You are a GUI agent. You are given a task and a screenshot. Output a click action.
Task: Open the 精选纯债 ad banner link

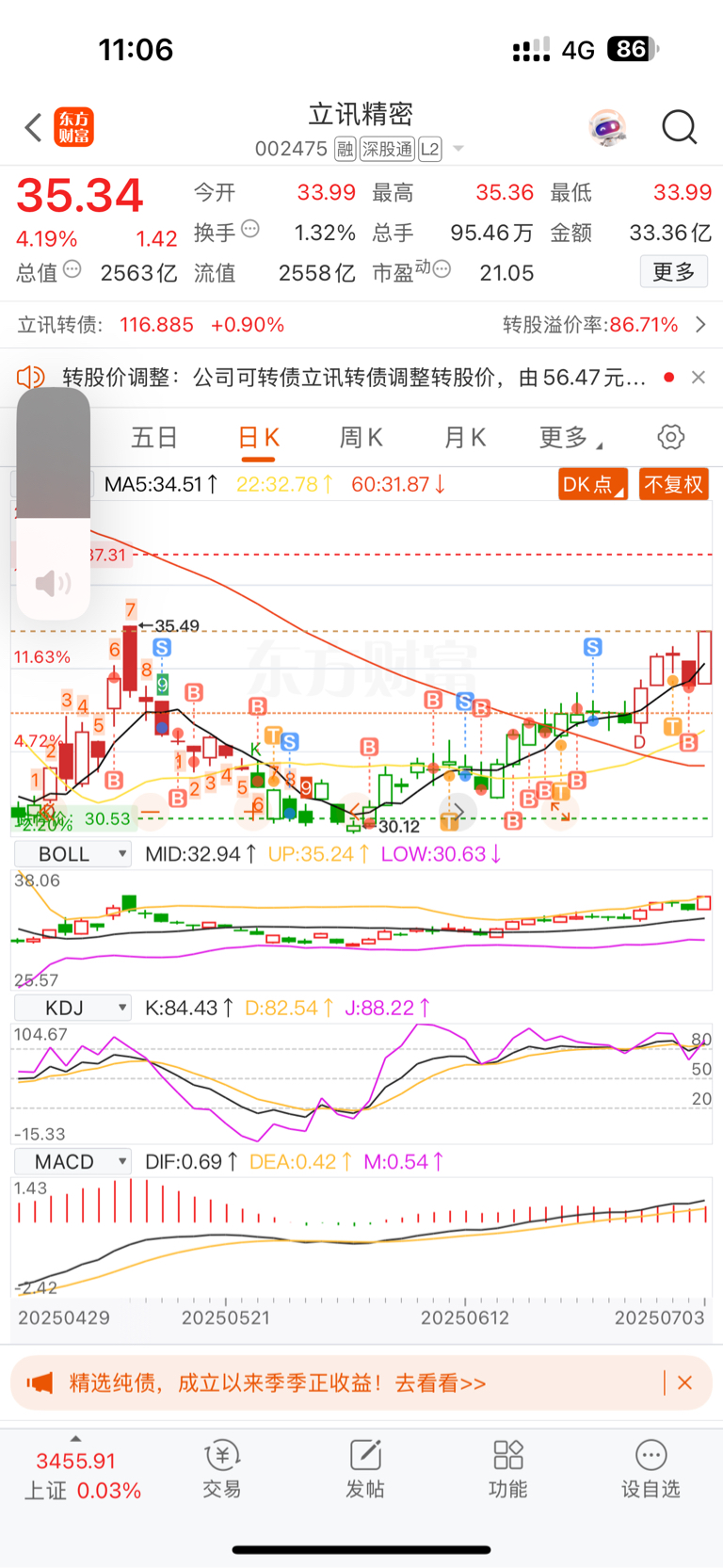coord(278,1383)
